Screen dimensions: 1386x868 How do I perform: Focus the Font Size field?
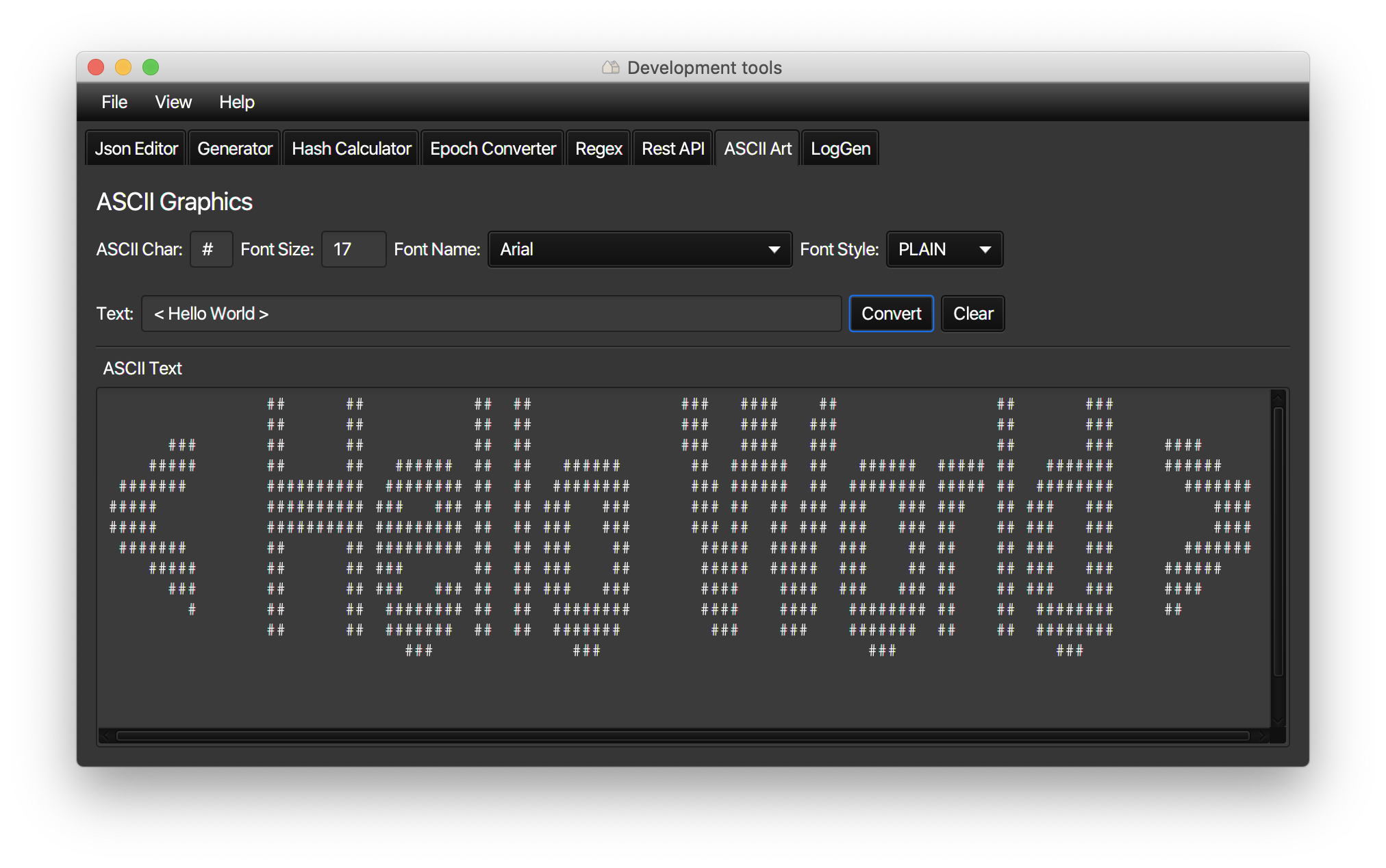pyautogui.click(x=353, y=249)
